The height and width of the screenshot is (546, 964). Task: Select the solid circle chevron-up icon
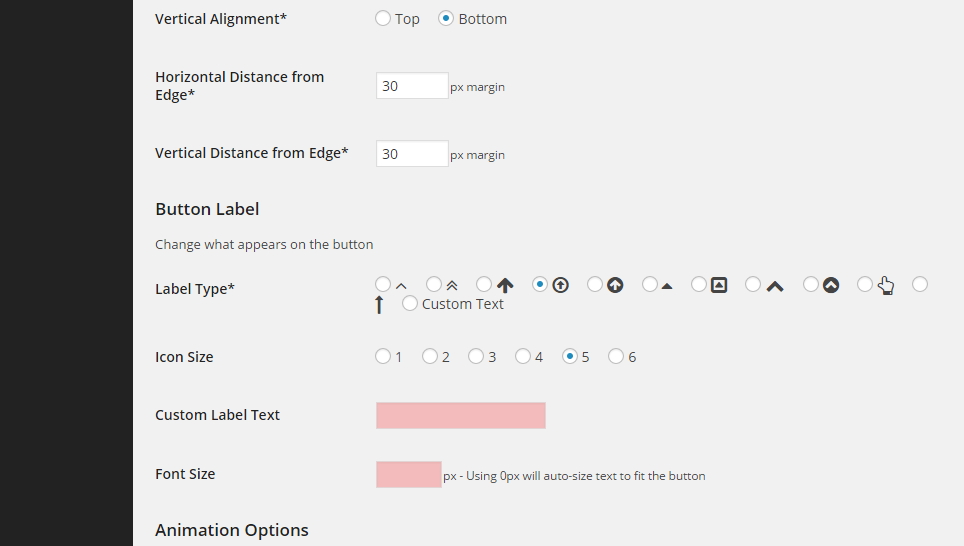[811, 284]
